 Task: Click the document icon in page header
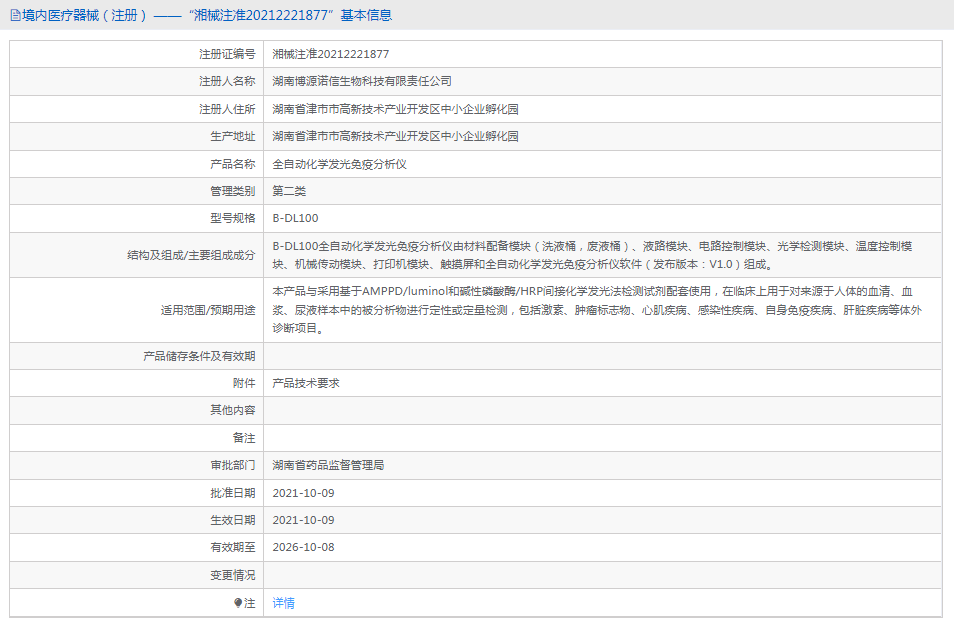[x=15, y=15]
